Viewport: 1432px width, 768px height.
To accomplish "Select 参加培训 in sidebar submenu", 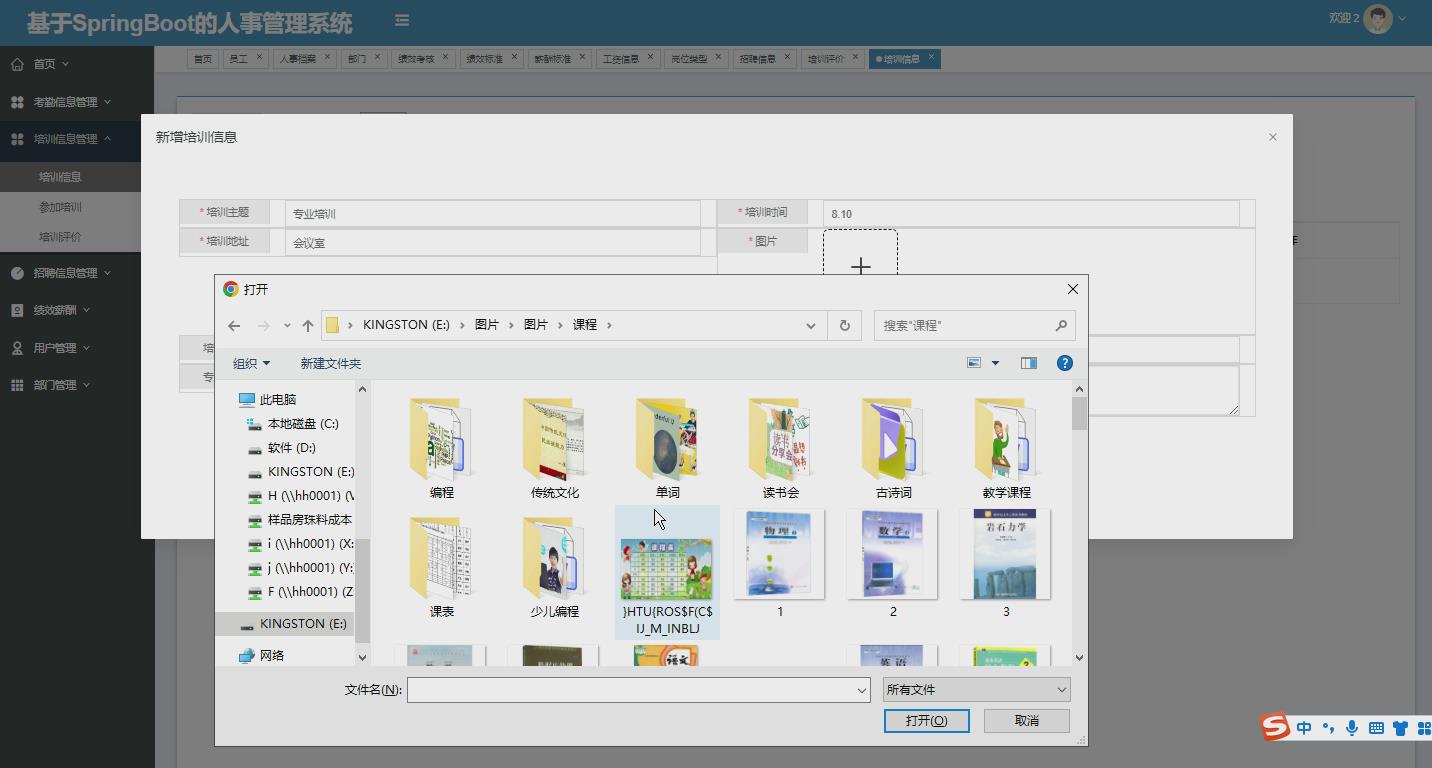I will click(60, 207).
